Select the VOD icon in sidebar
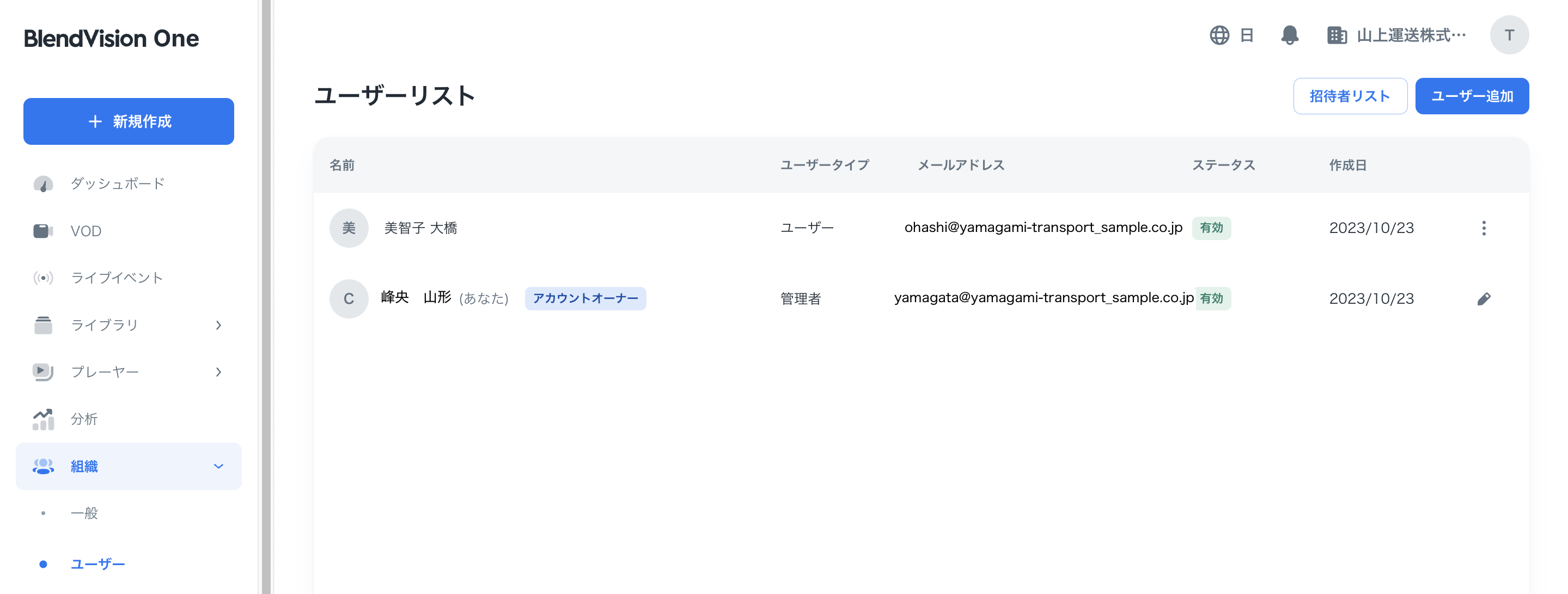 pos(42,230)
